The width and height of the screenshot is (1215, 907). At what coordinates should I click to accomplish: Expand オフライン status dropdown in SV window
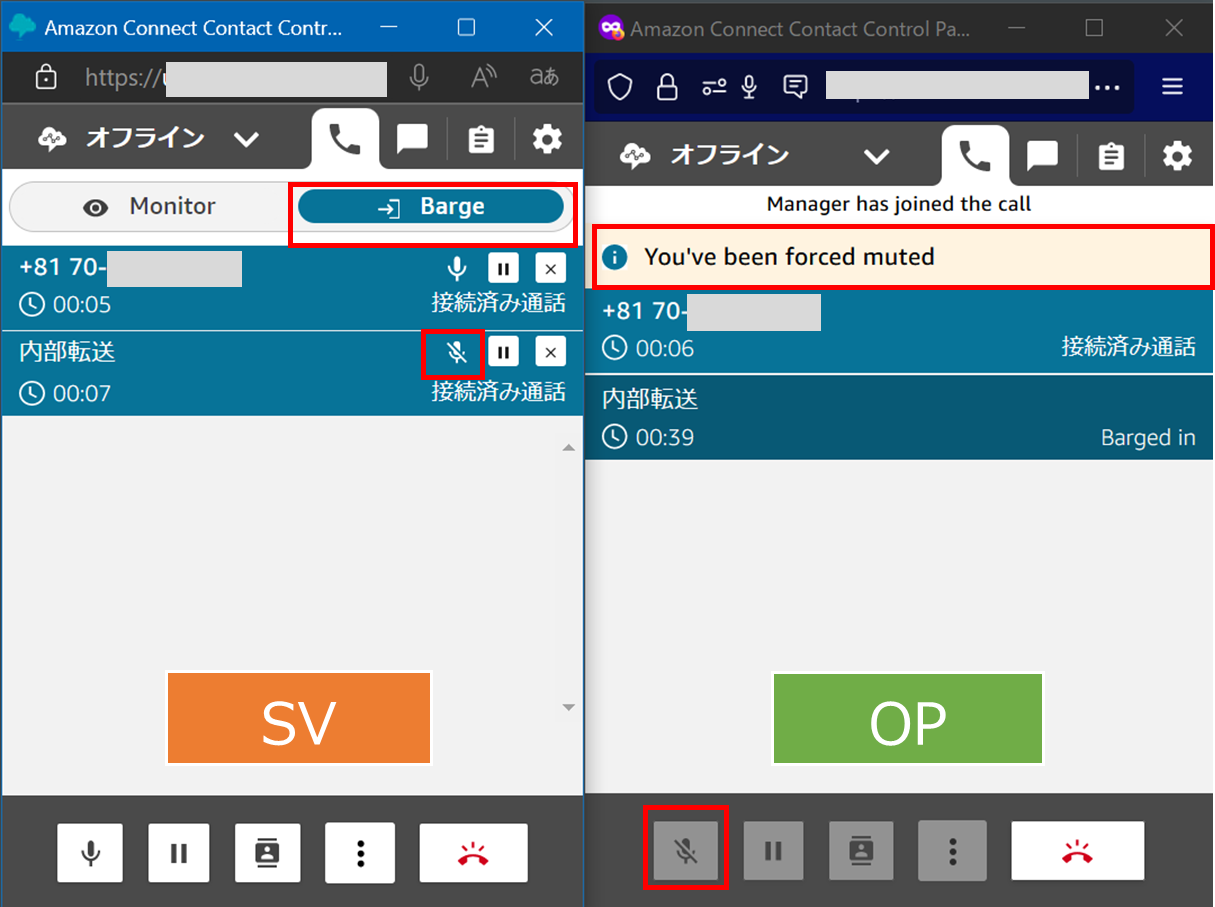pos(246,139)
